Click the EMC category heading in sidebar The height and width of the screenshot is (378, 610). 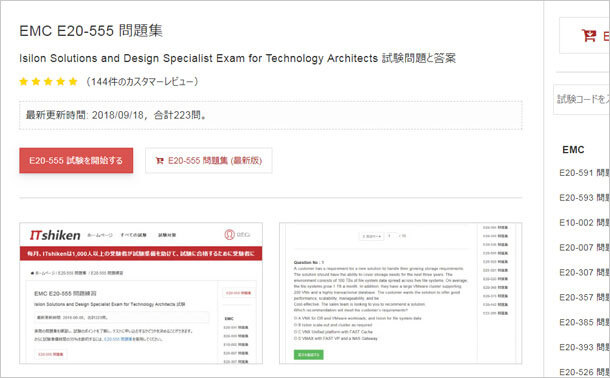pos(573,150)
